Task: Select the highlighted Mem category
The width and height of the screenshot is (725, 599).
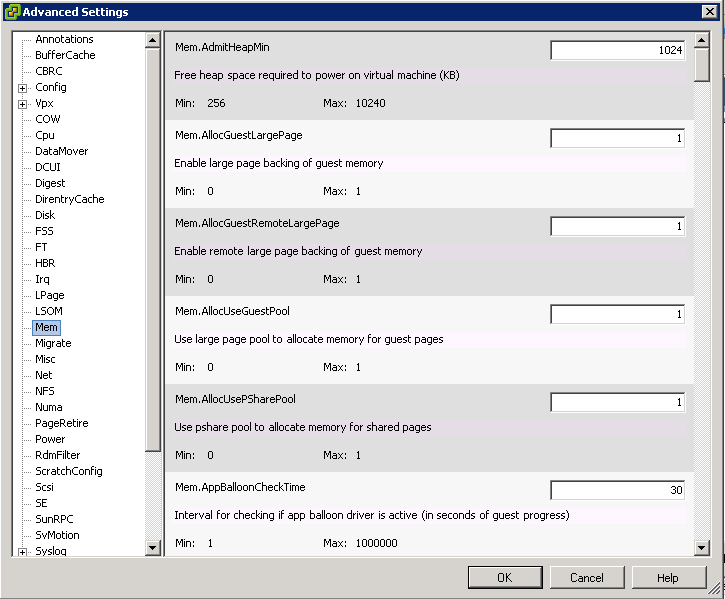Action: click(46, 327)
